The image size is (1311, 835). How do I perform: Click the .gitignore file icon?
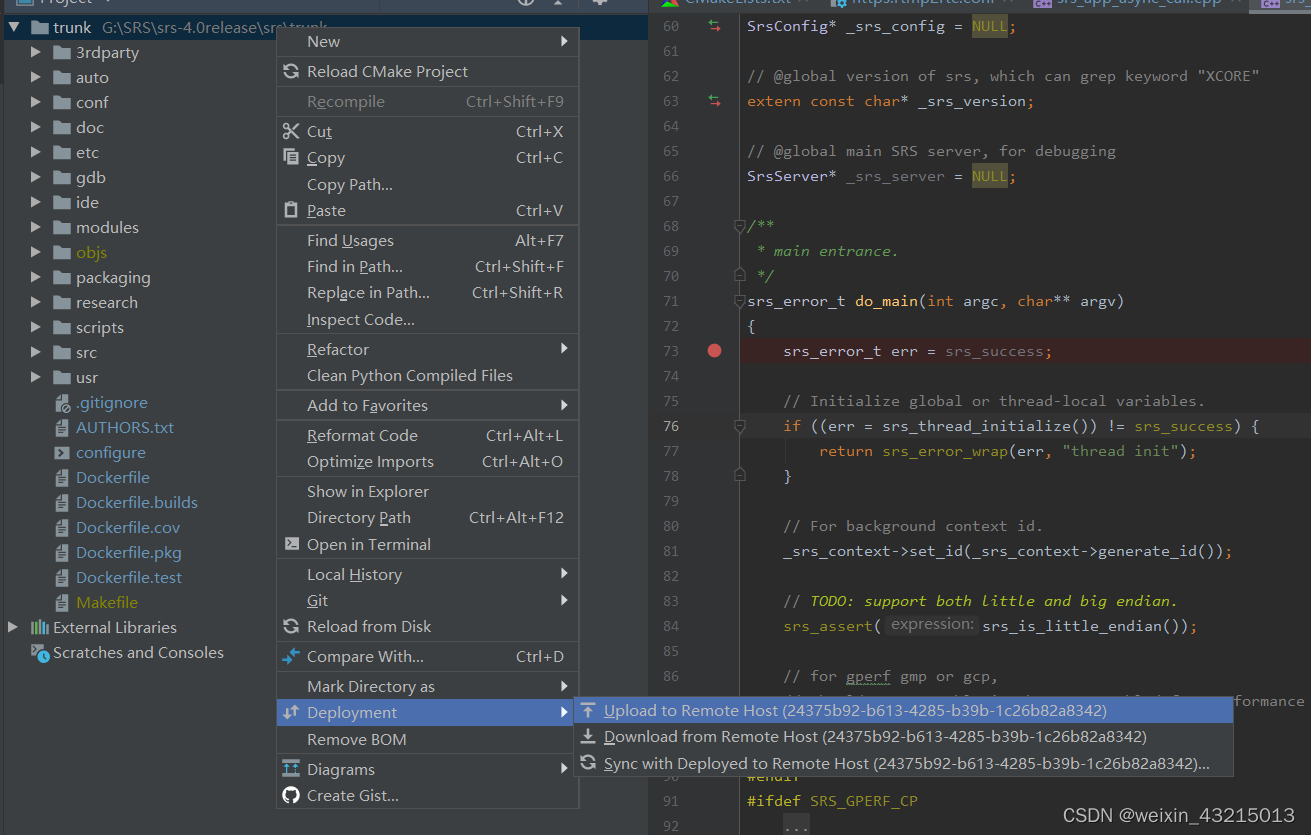tap(62, 402)
